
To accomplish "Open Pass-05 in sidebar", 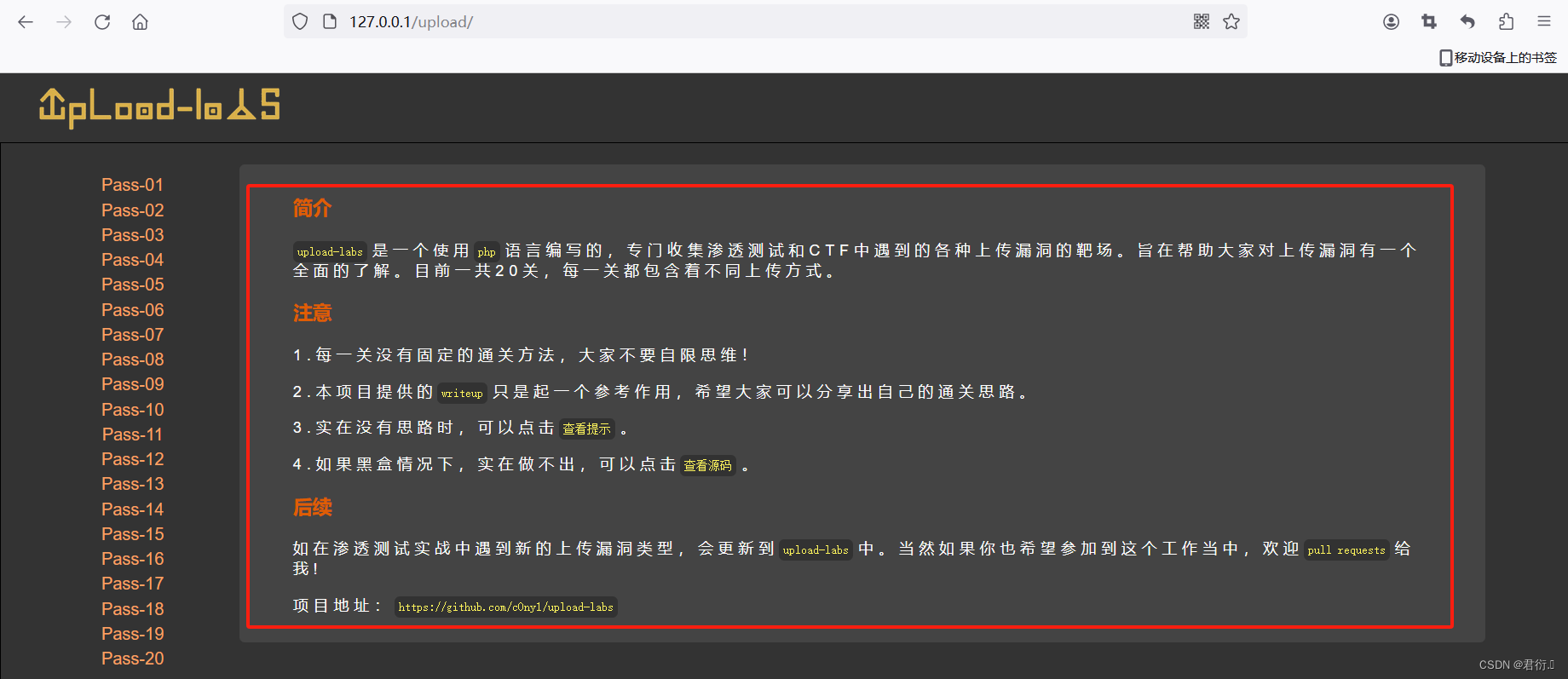I will point(132,285).
